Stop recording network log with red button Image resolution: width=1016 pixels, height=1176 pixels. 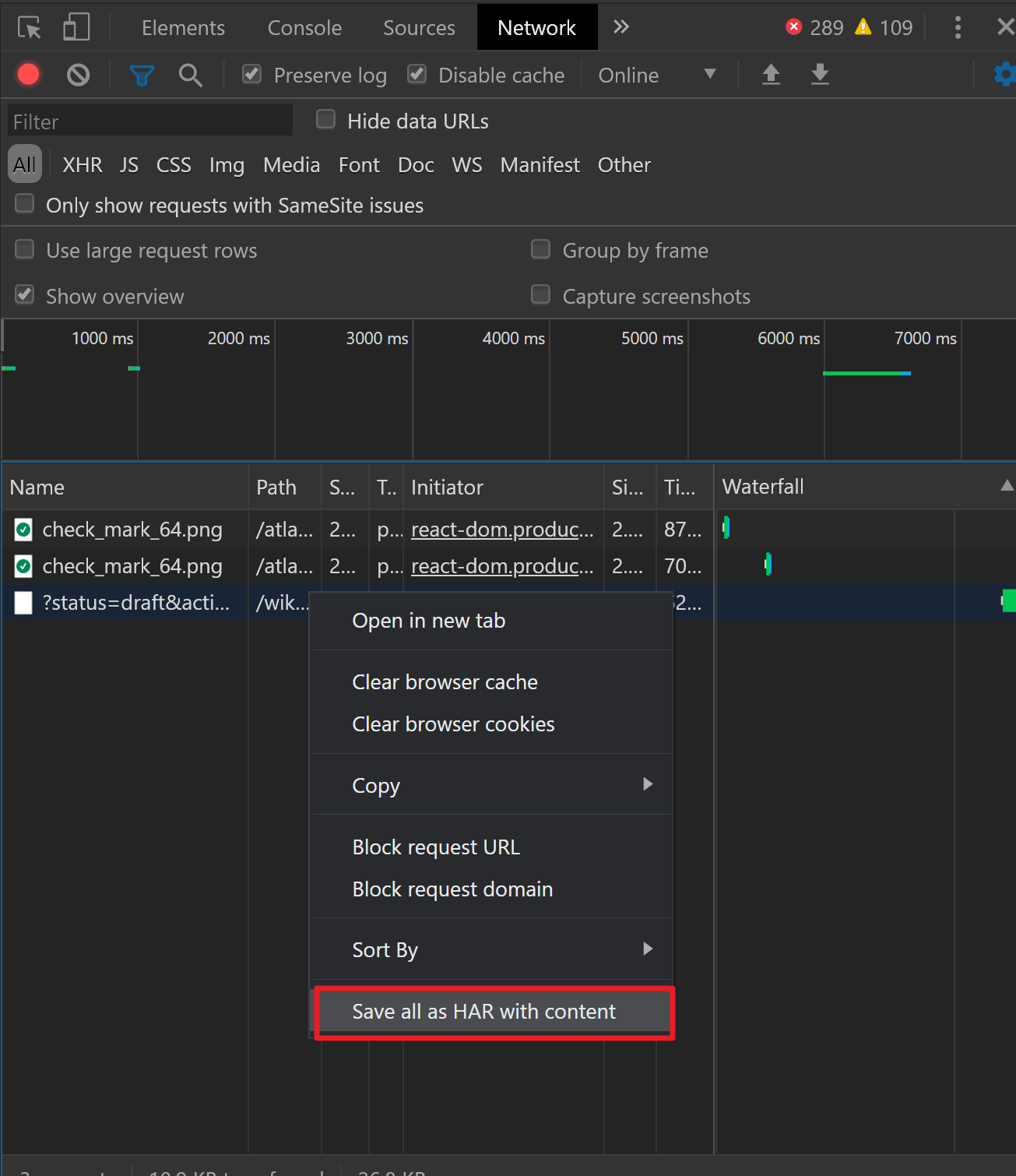click(x=29, y=75)
